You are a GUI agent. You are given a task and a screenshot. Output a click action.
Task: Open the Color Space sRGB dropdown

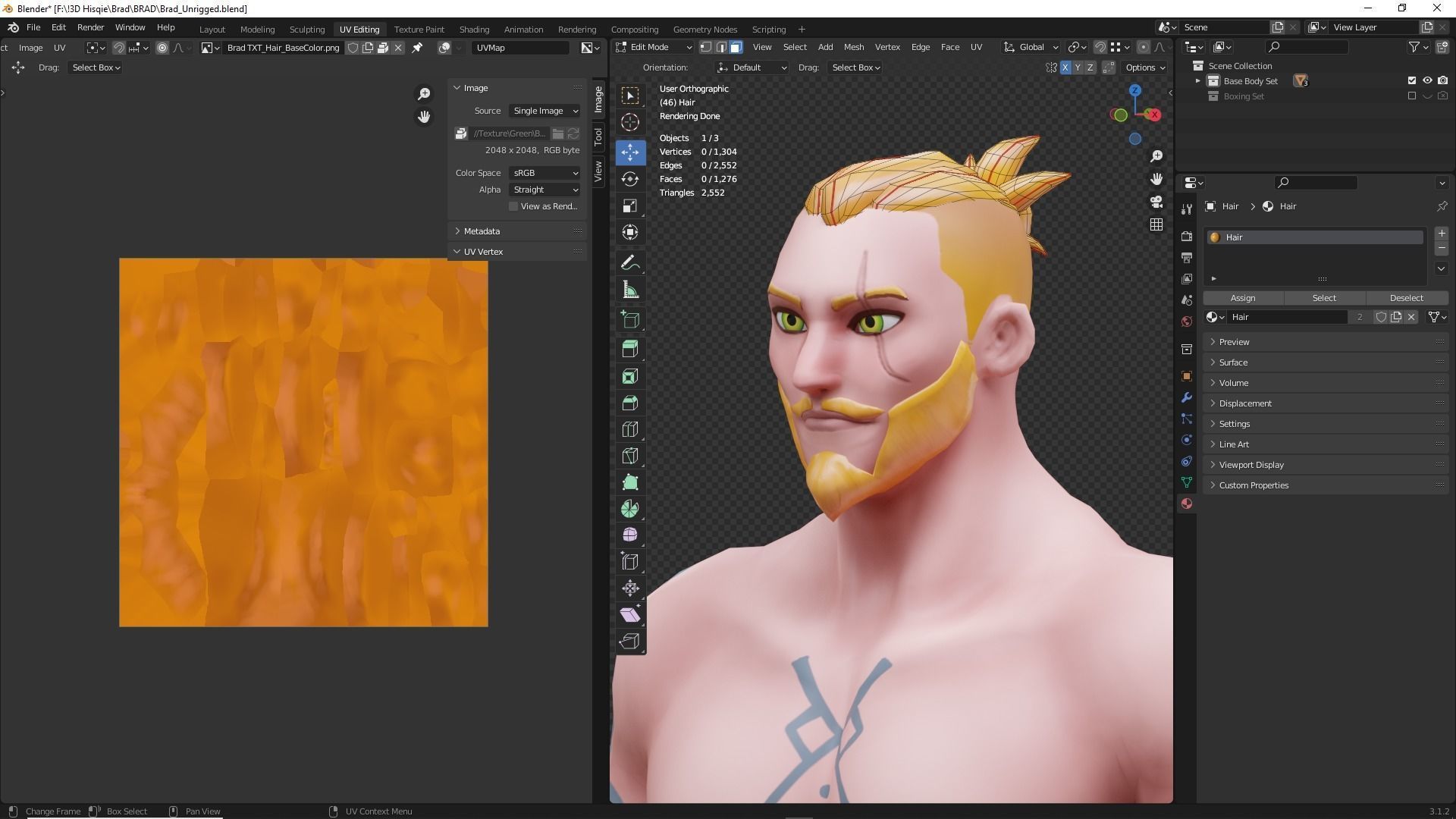coord(544,173)
